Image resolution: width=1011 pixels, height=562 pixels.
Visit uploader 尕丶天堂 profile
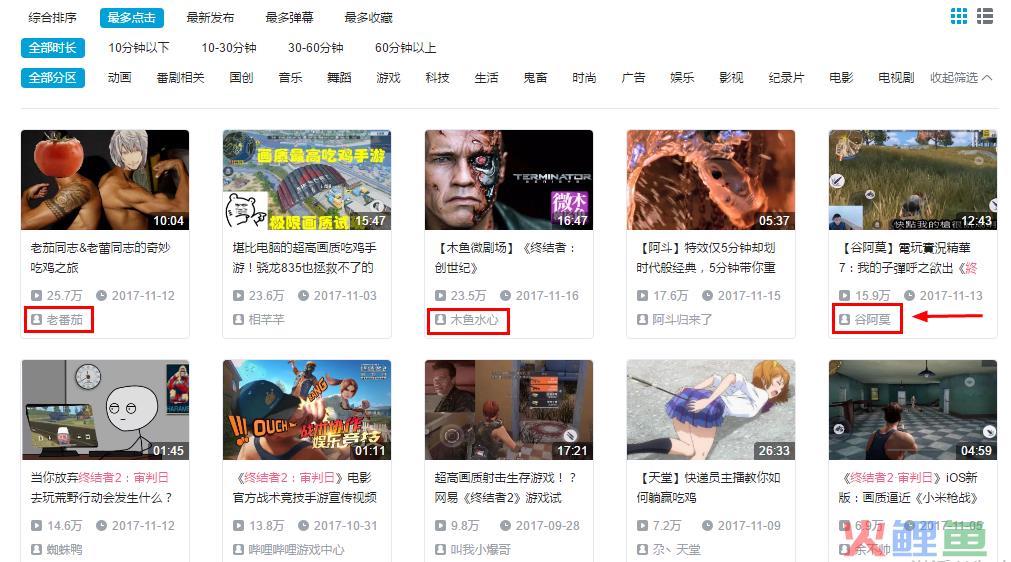(x=669, y=550)
